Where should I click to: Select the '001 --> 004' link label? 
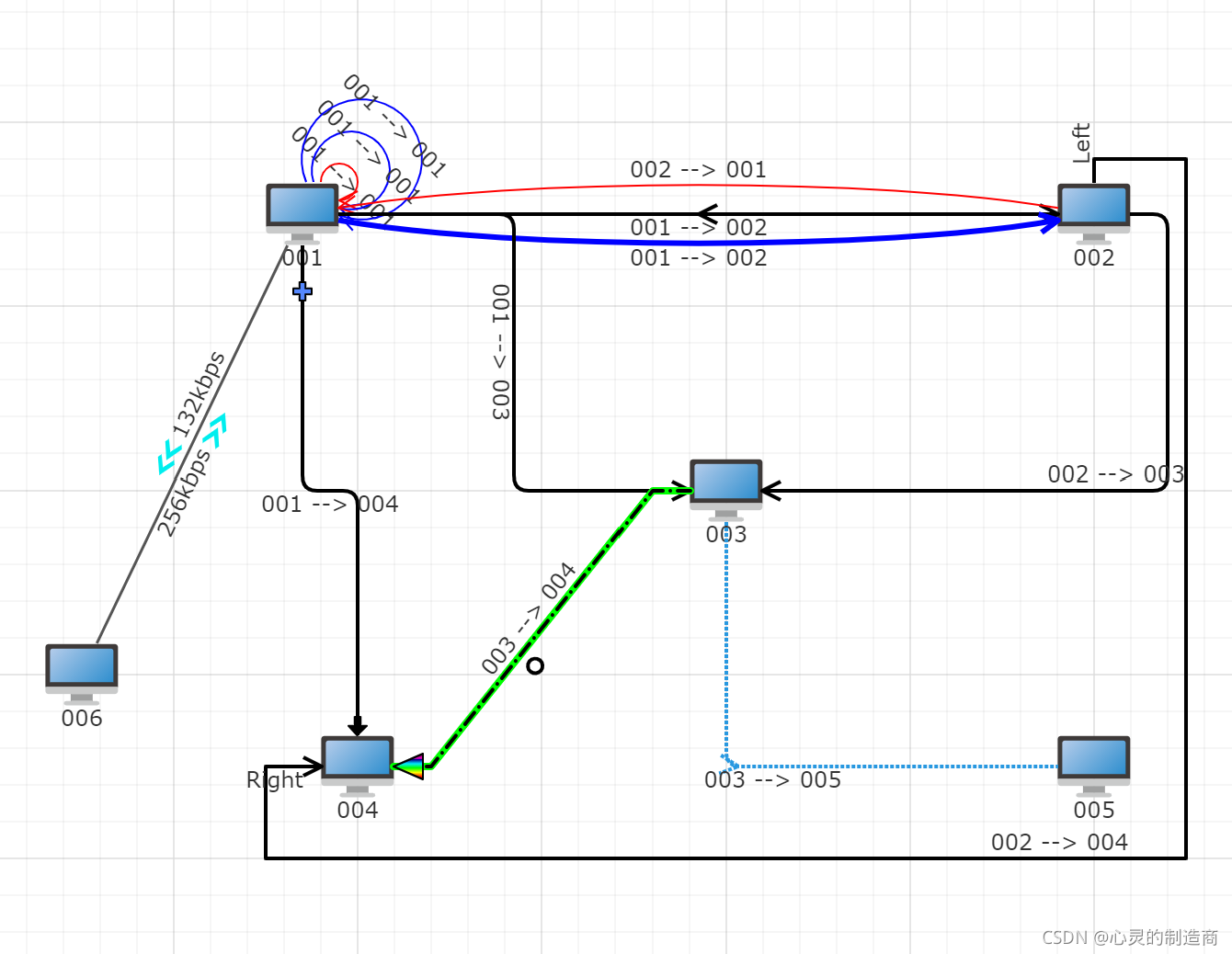point(330,504)
